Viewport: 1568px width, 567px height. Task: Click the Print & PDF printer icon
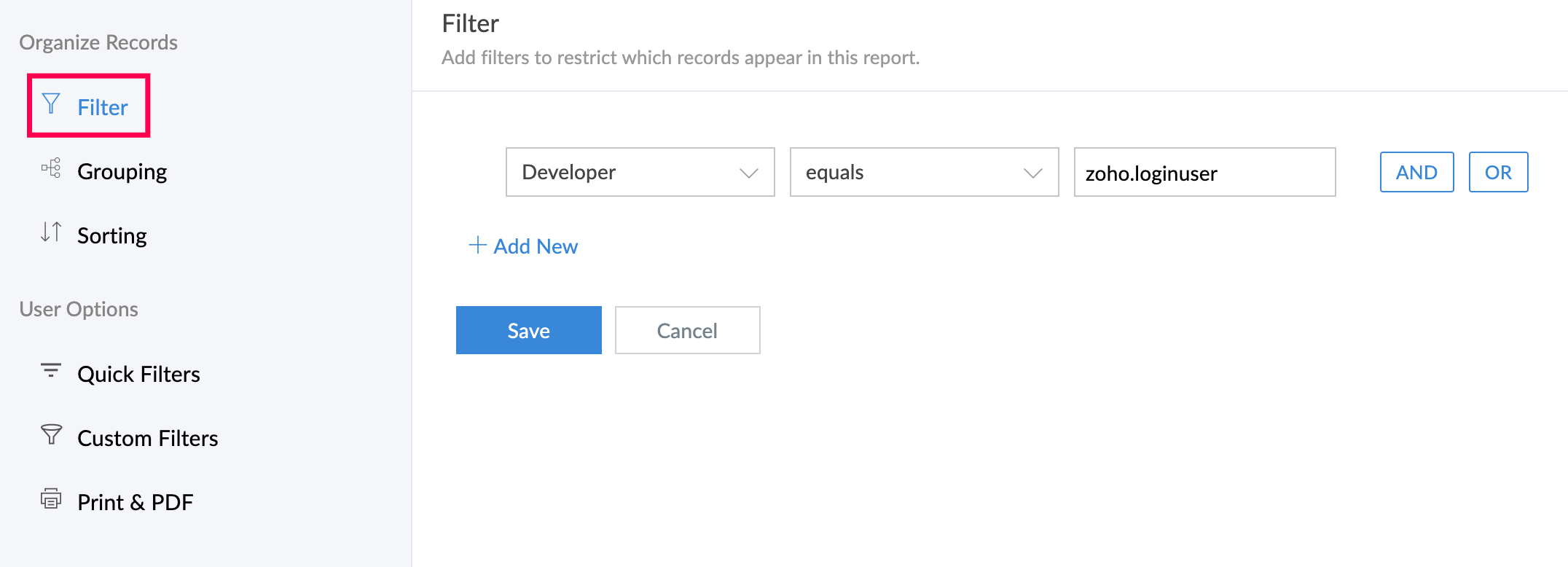pos(51,499)
